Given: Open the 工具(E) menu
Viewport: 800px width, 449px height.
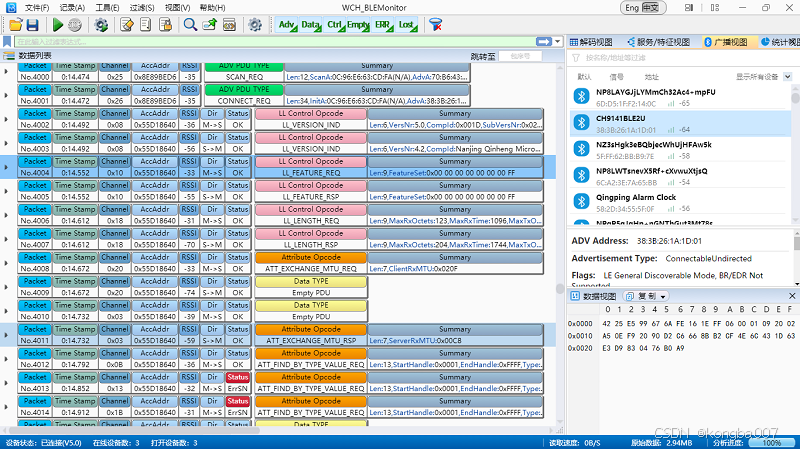Looking at the screenshot, I should point(107,8).
